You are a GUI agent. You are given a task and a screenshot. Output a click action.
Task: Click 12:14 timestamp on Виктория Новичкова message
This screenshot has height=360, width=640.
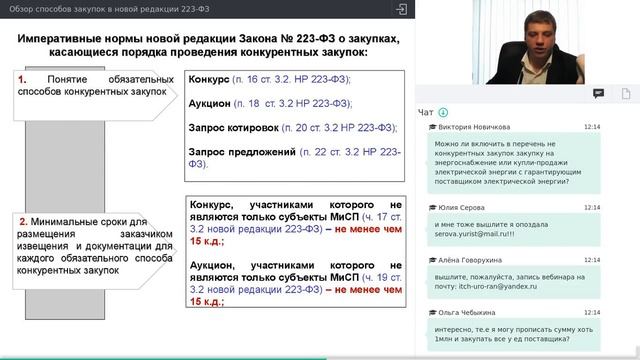tap(592, 127)
